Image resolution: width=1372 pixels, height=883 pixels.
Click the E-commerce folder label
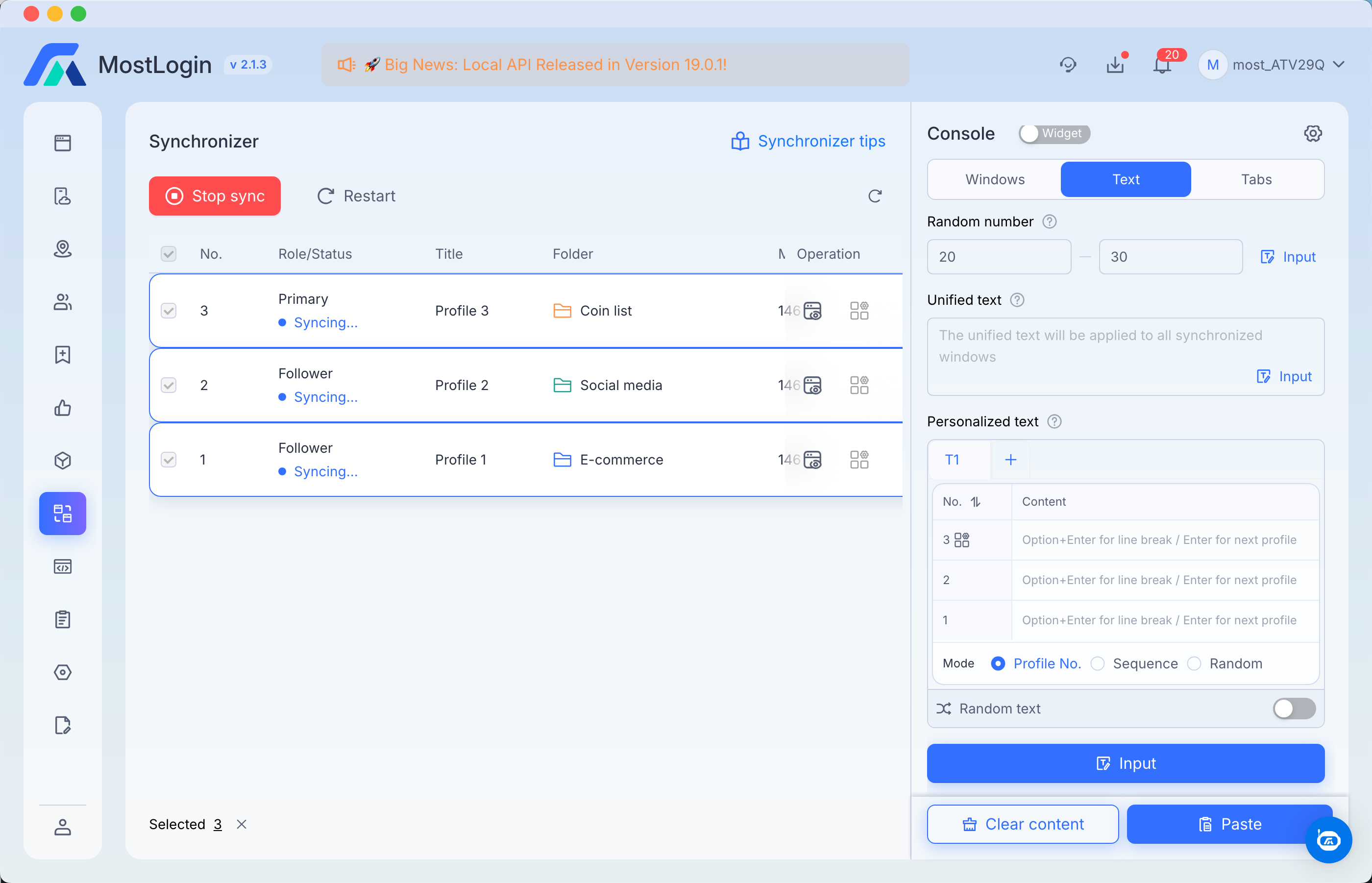tap(621, 460)
